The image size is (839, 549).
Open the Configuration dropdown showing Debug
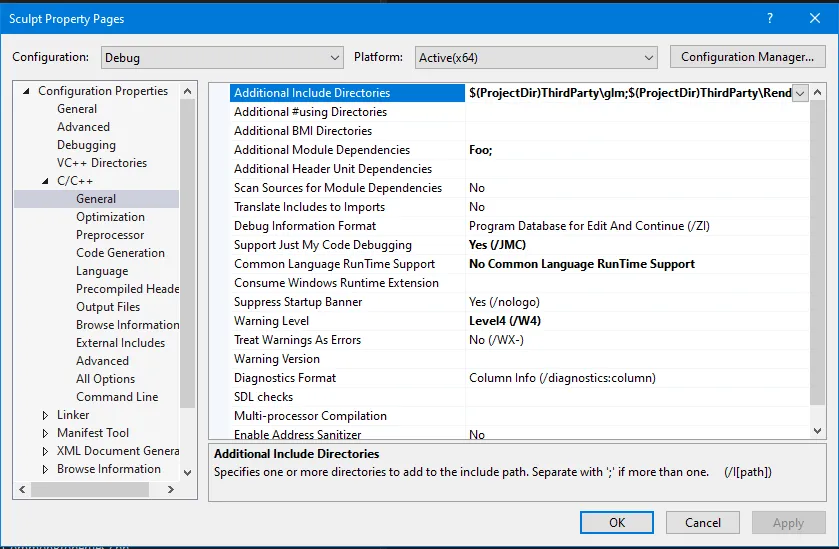(x=222, y=57)
